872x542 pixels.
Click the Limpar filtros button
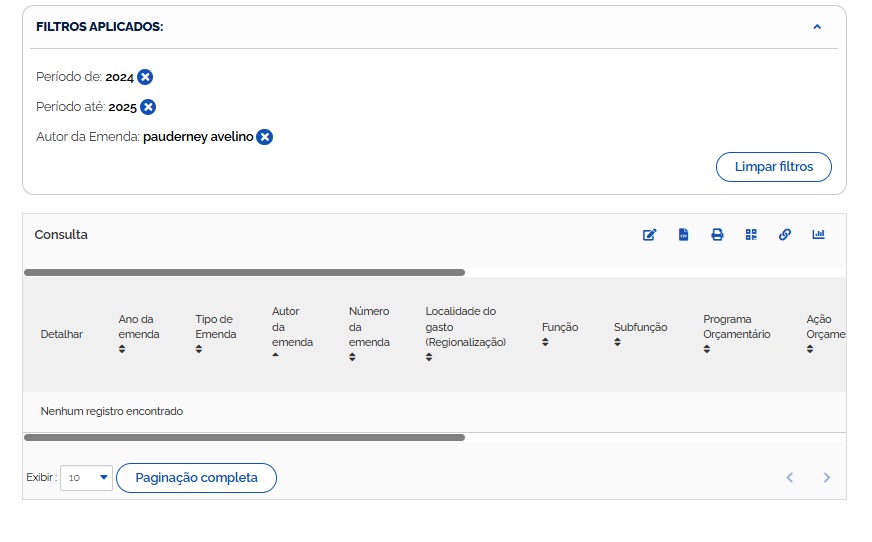773,167
